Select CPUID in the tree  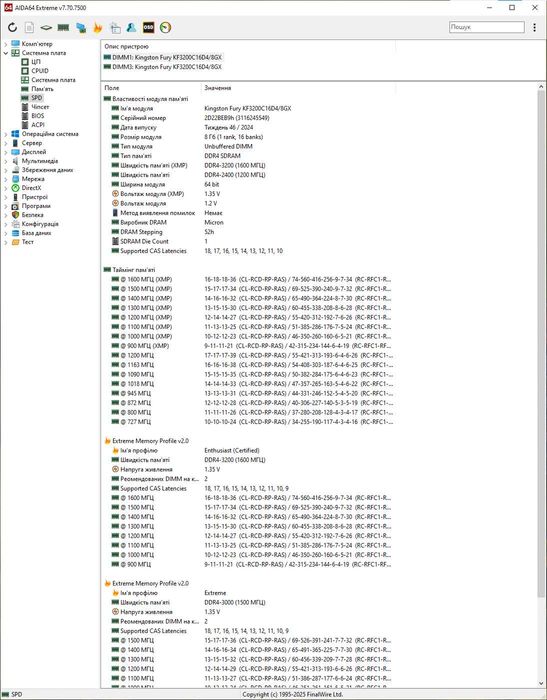click(40, 71)
